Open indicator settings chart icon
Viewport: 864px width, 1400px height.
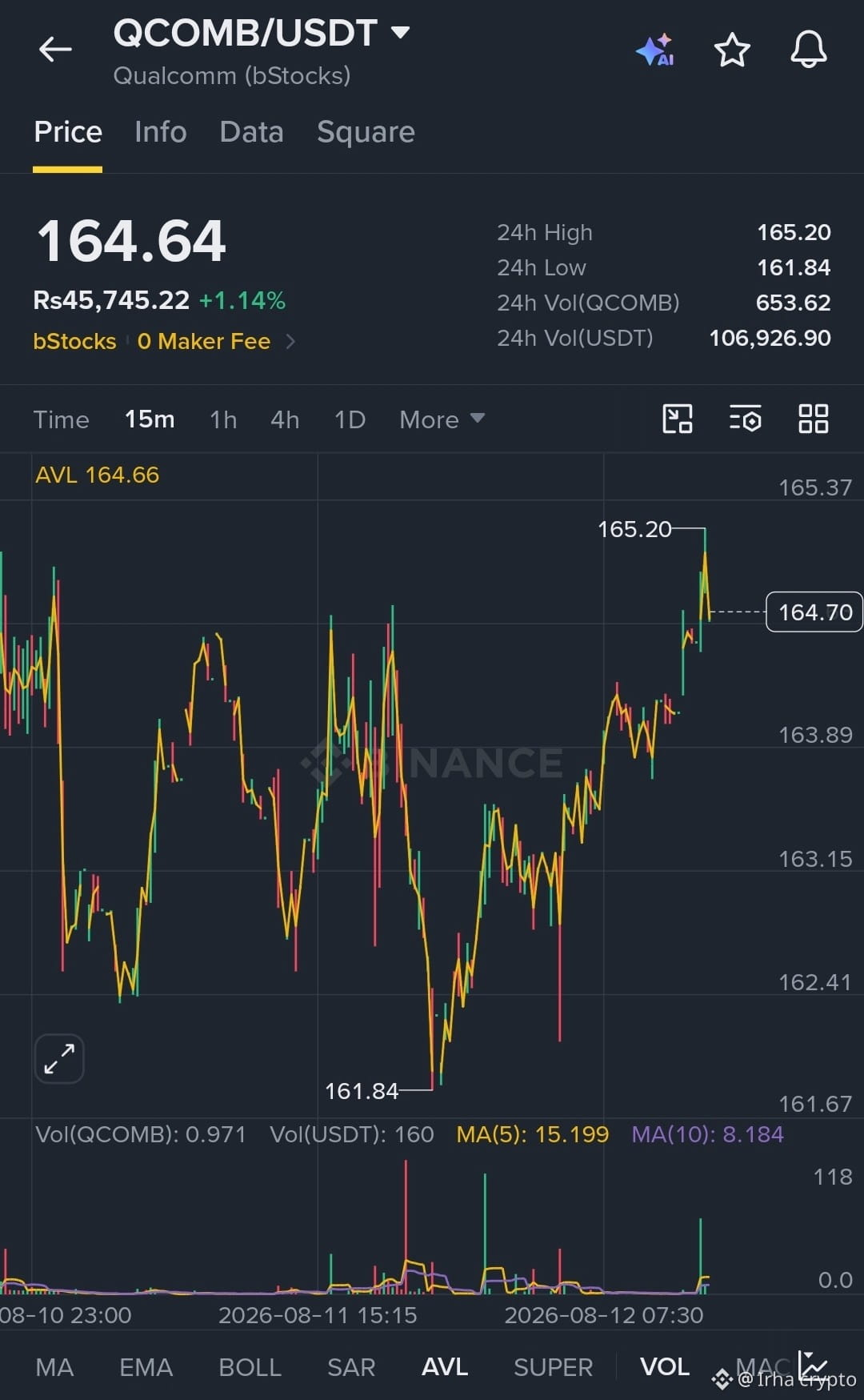(x=813, y=1366)
